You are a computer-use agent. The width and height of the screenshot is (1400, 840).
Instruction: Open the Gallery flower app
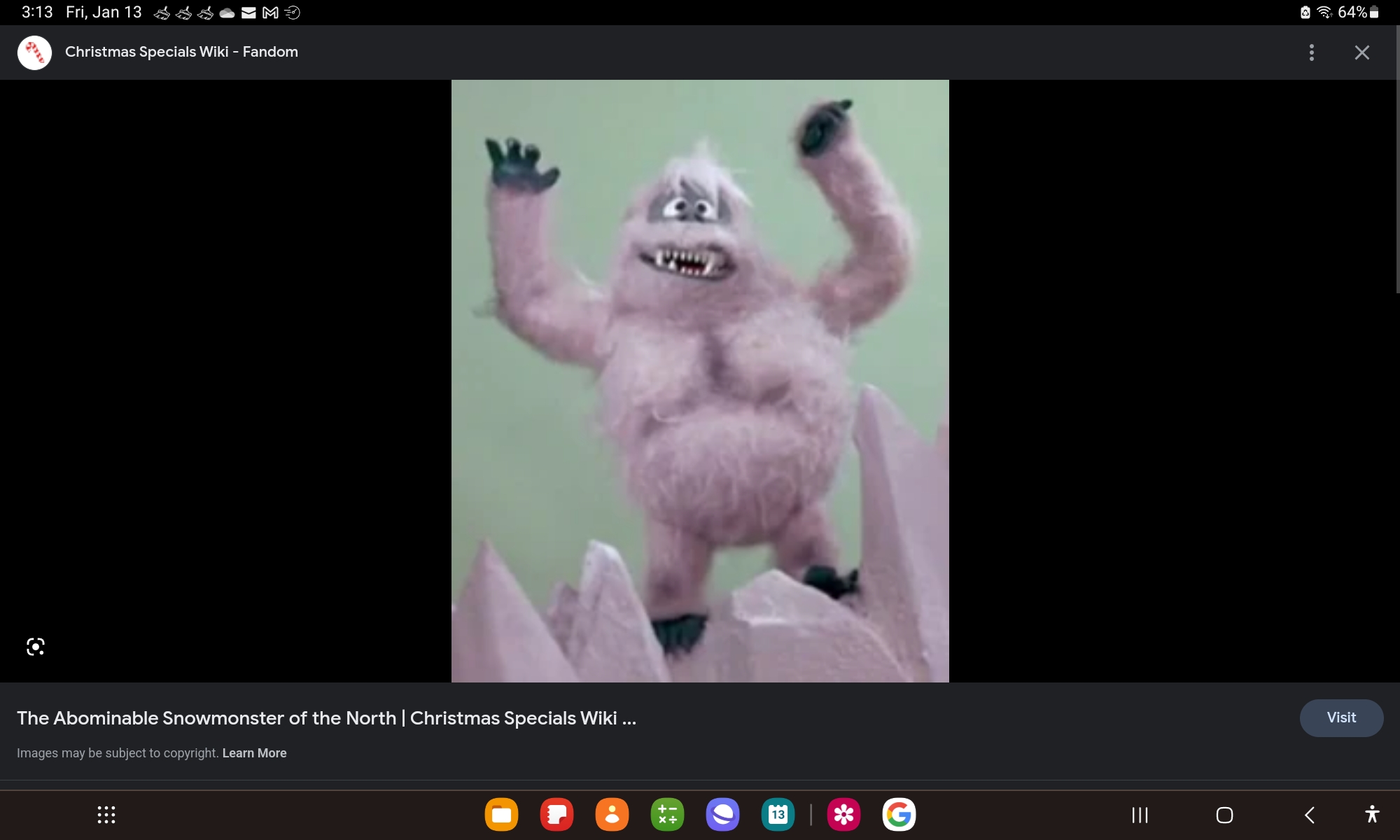tap(843, 815)
